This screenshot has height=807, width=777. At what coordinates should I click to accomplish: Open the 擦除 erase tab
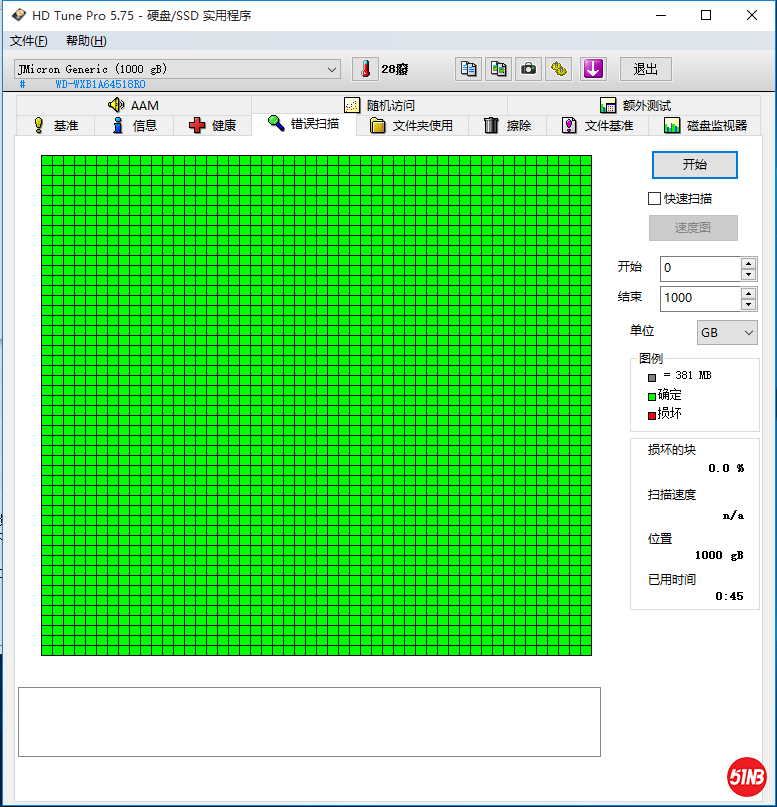coord(507,125)
